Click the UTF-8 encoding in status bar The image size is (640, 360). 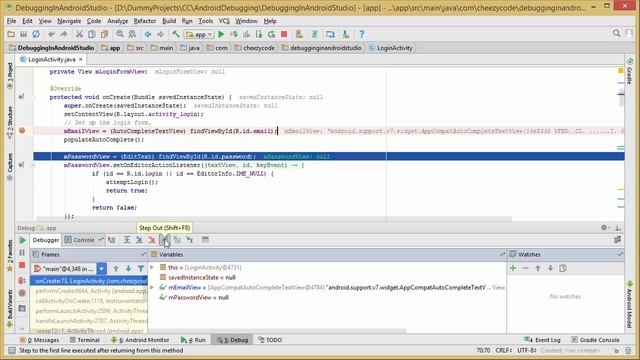526,350
